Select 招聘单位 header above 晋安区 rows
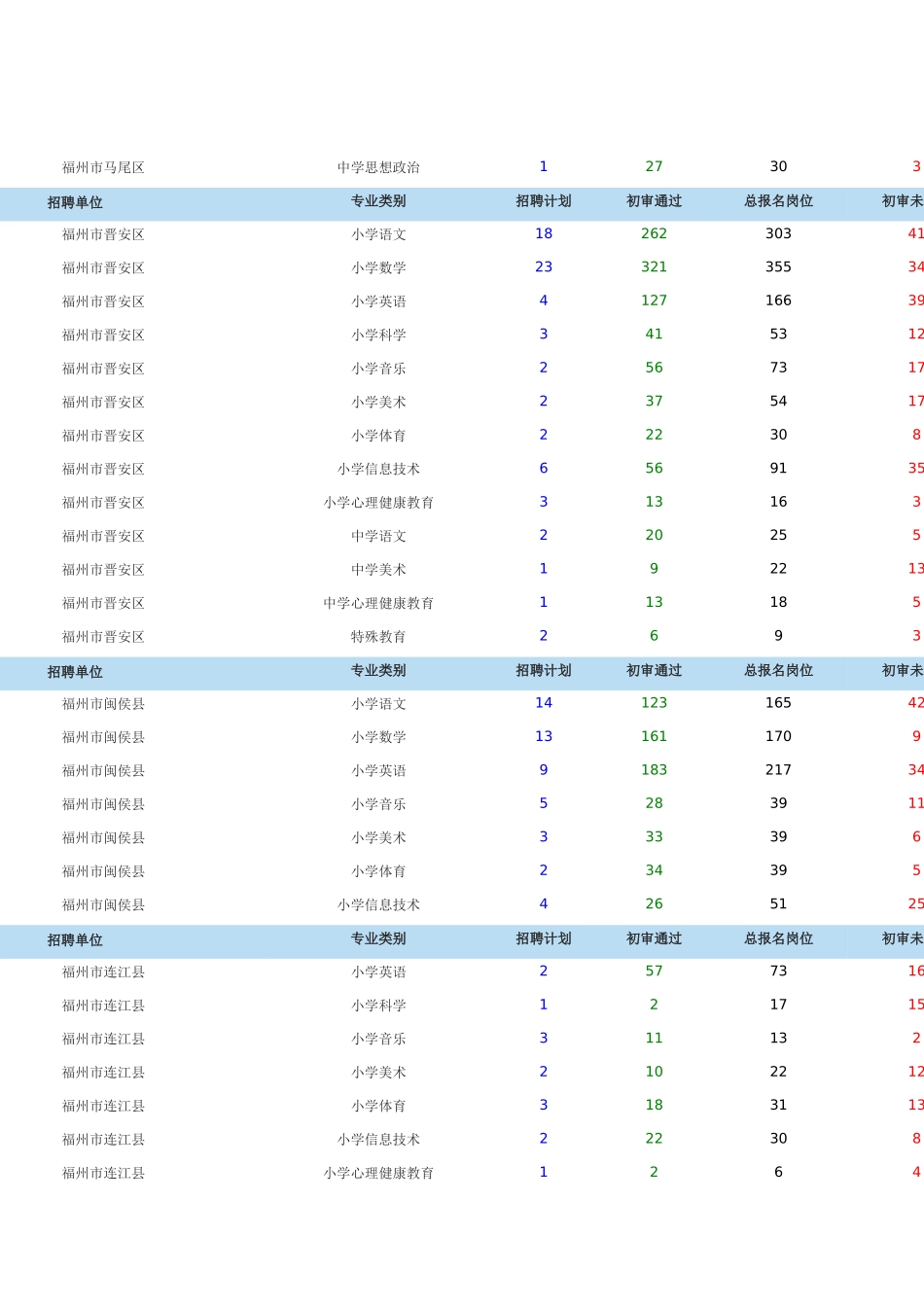The image size is (924, 1307). click(75, 202)
